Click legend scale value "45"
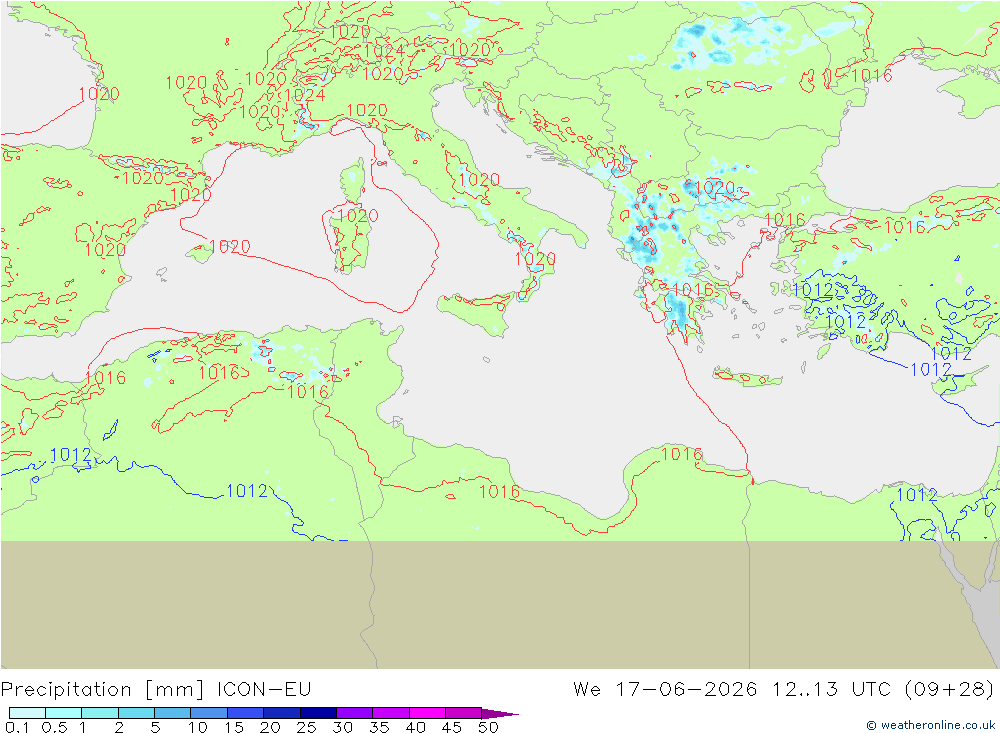 coord(452,727)
